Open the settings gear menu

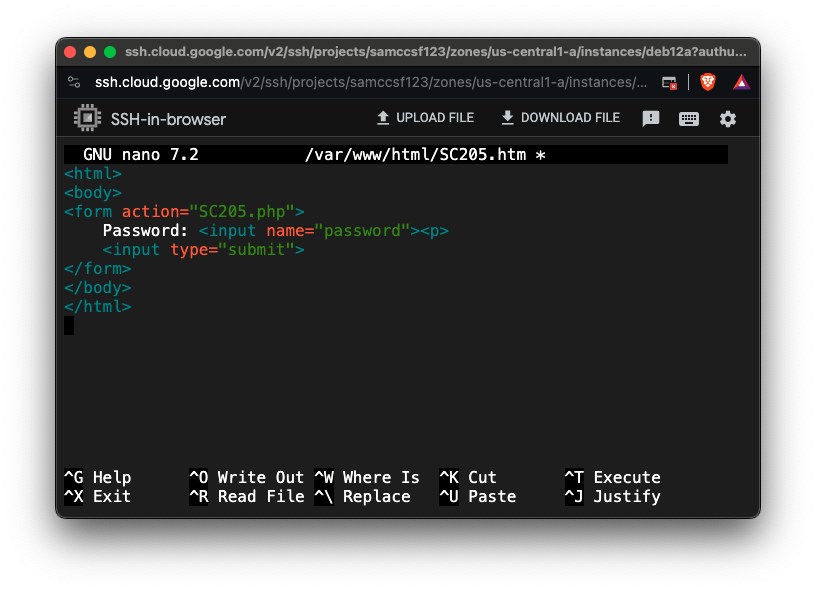click(x=728, y=119)
